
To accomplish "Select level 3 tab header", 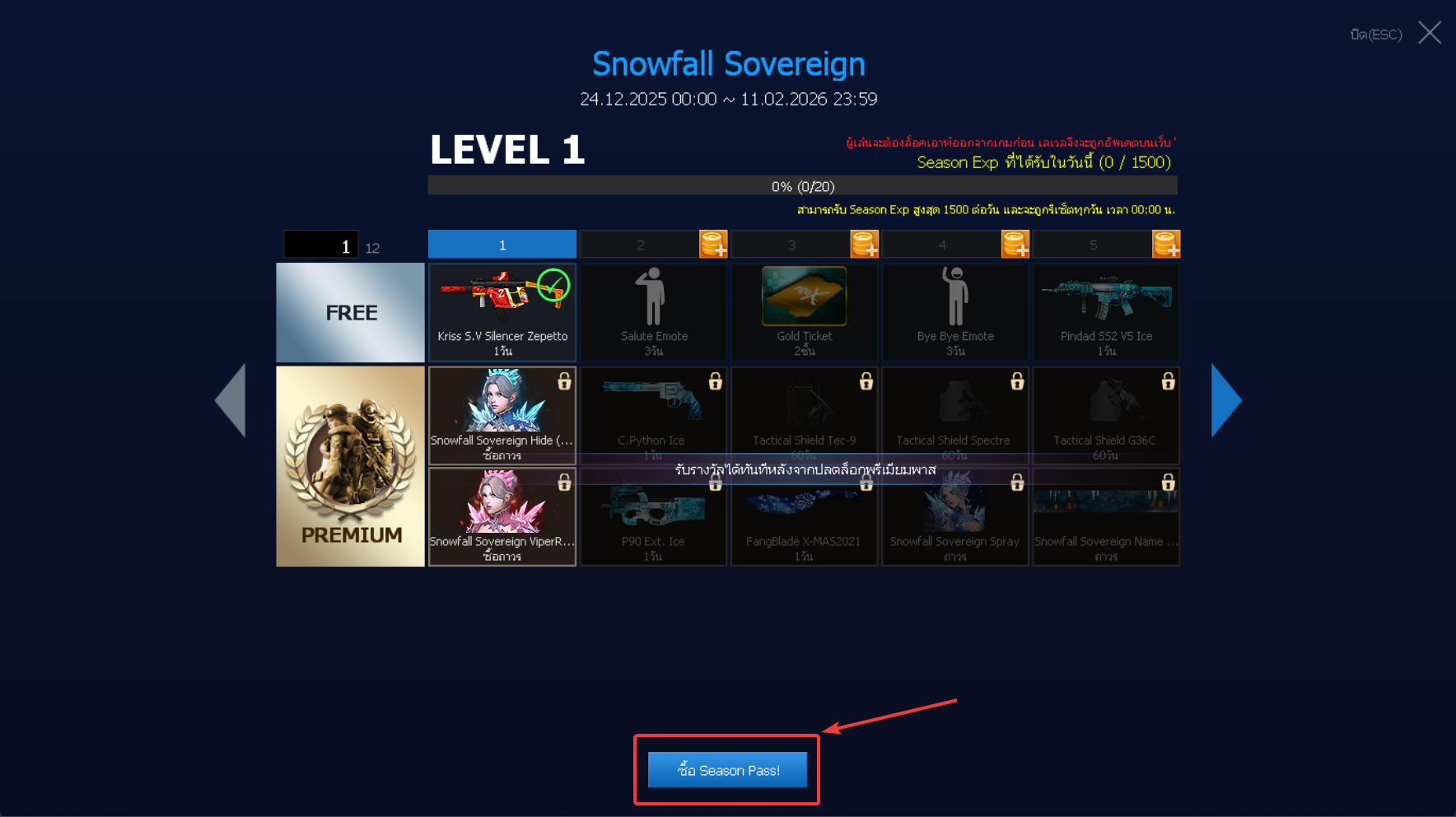I will click(791, 245).
